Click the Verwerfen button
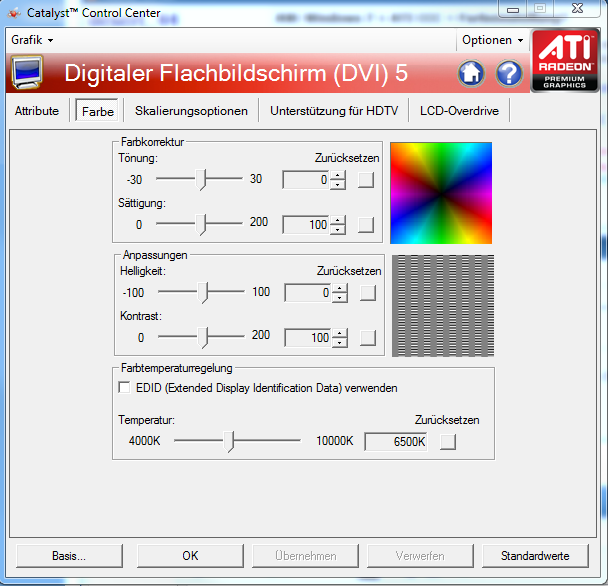The image size is (608, 586). coord(420,556)
